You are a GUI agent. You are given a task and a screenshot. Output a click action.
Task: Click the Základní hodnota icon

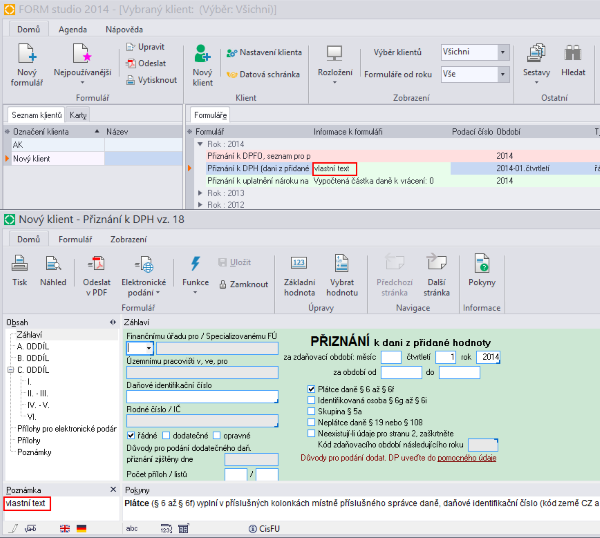(299, 263)
